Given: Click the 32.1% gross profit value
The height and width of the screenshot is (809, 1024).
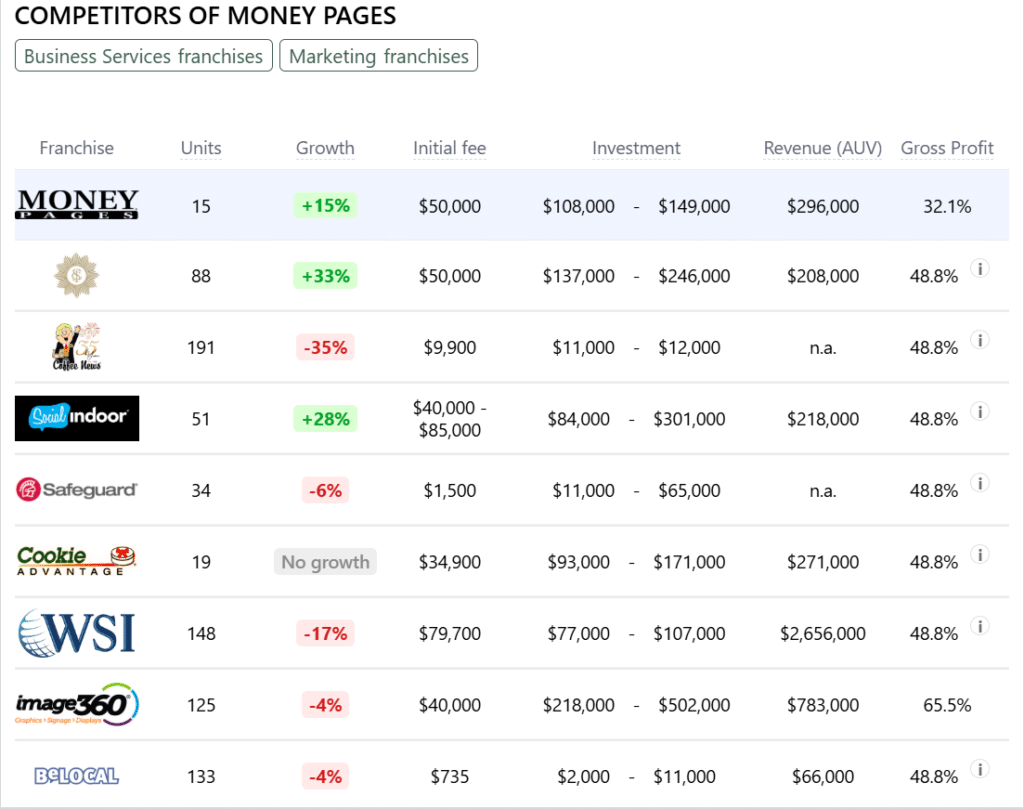Looking at the screenshot, I should [947, 206].
